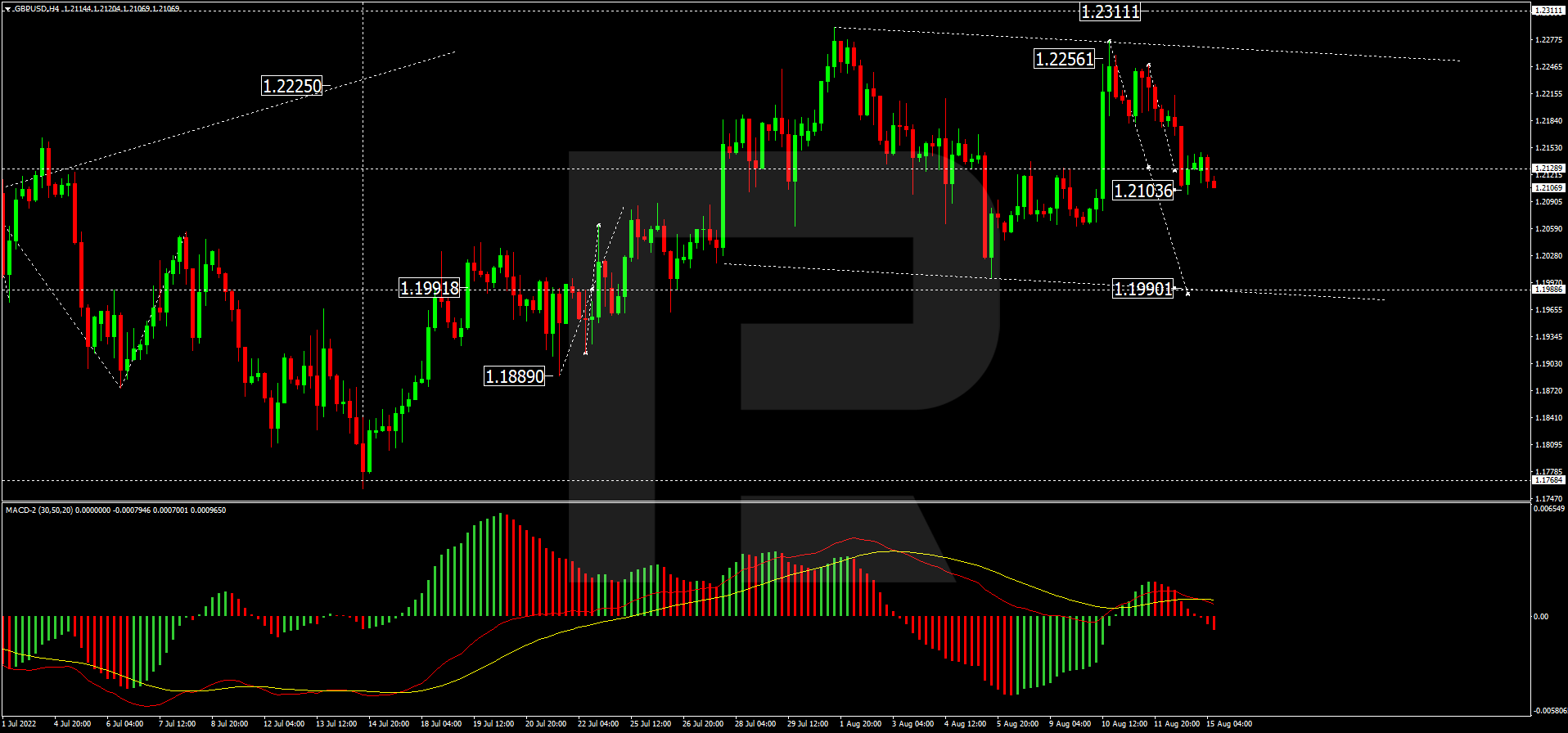Click the 14 Jul 20:00 date on time axis
The width and height of the screenshot is (1568, 733).
[389, 724]
